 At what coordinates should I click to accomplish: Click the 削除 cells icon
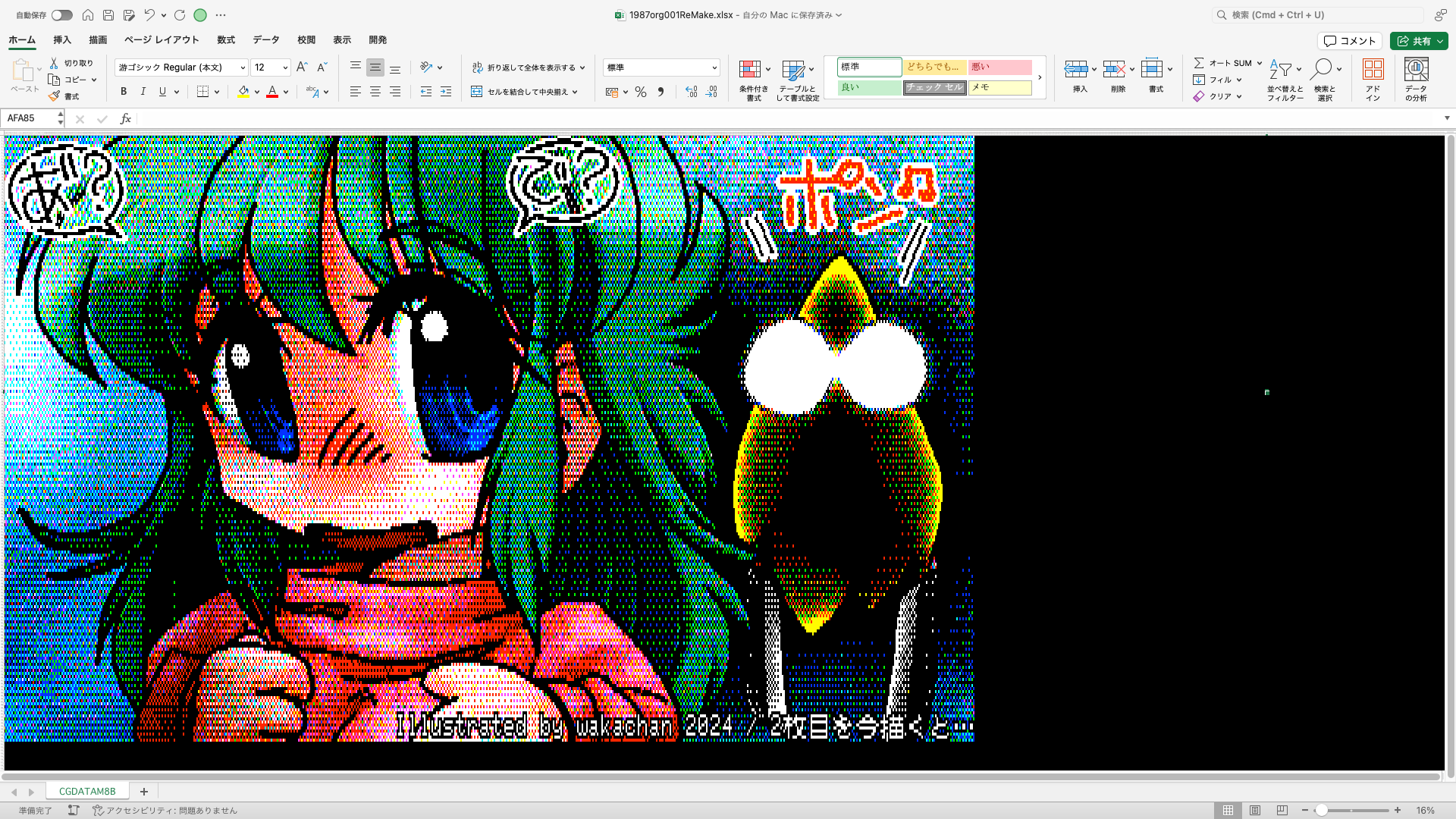(x=1114, y=69)
